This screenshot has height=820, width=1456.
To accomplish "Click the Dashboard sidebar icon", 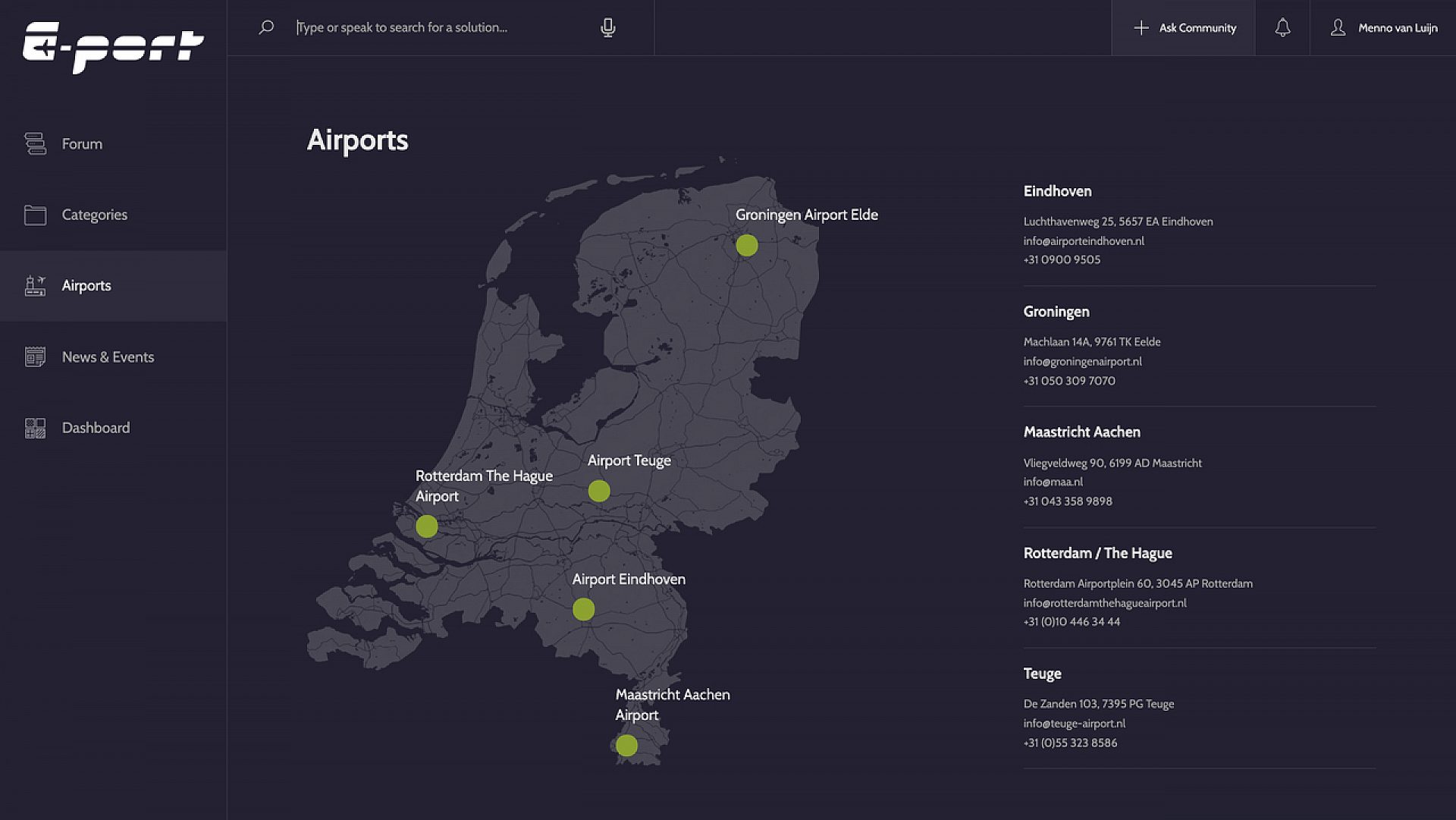I will point(35,427).
